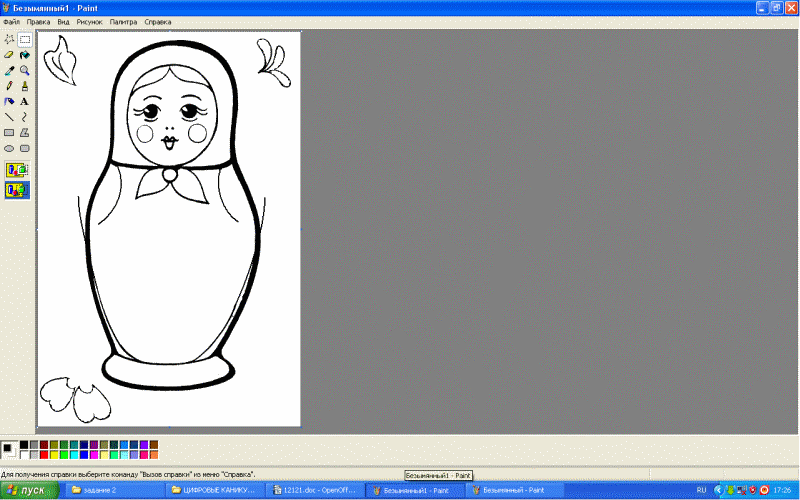Choose the bright red palette color

click(x=44, y=455)
